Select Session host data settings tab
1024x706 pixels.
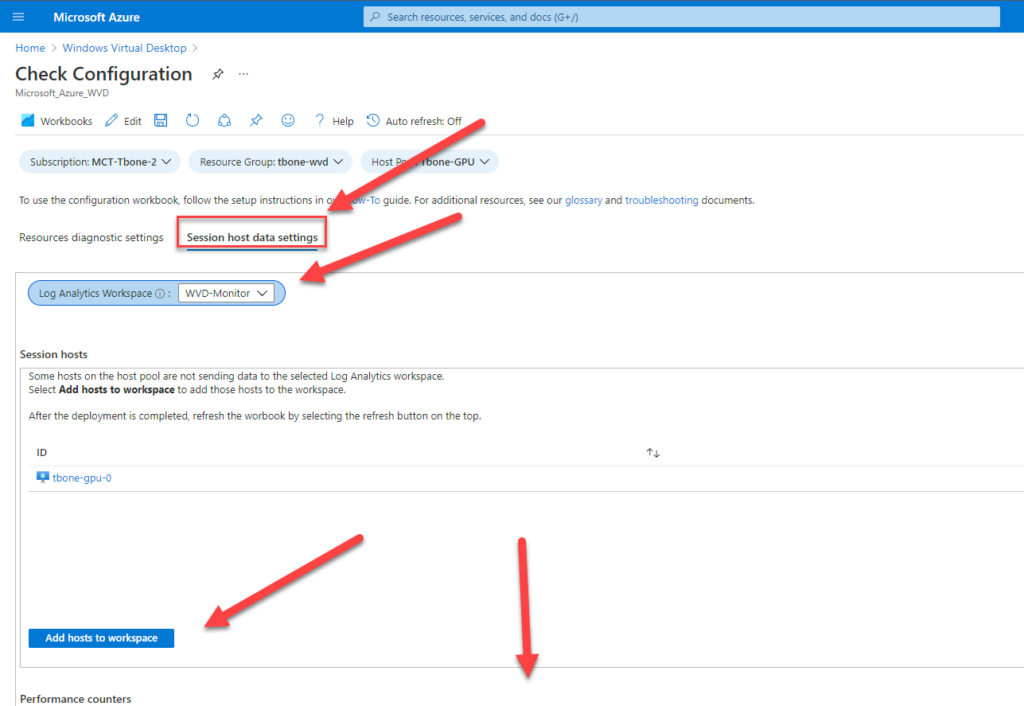coord(252,237)
